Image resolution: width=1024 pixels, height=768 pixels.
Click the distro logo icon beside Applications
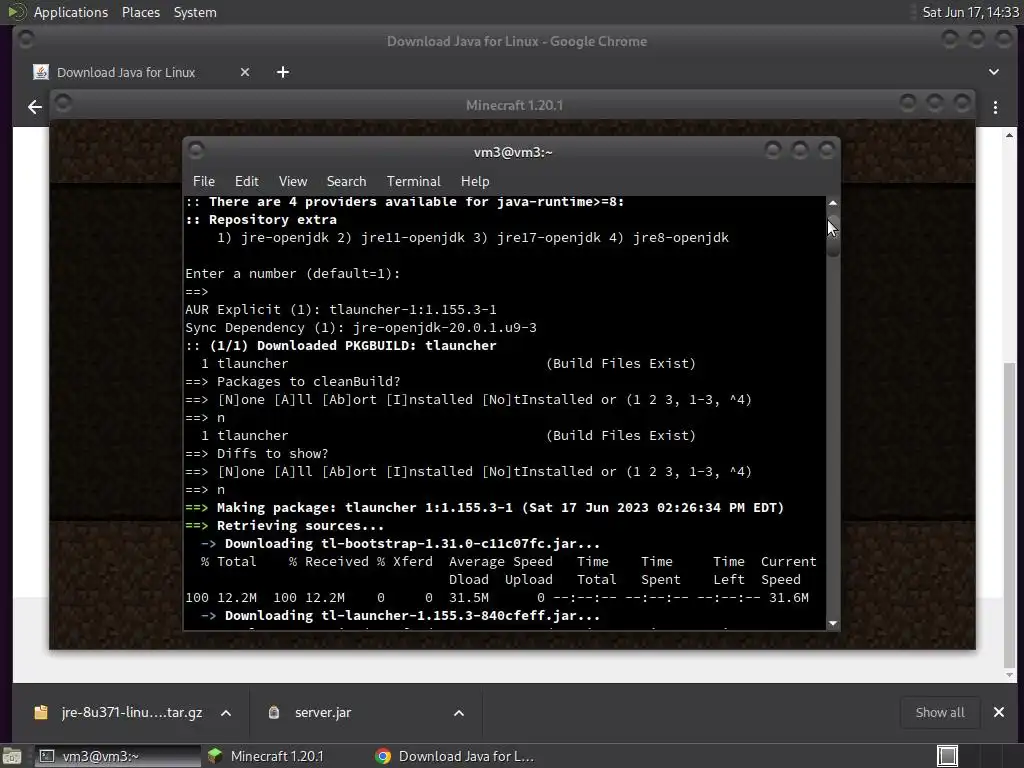pos(16,12)
